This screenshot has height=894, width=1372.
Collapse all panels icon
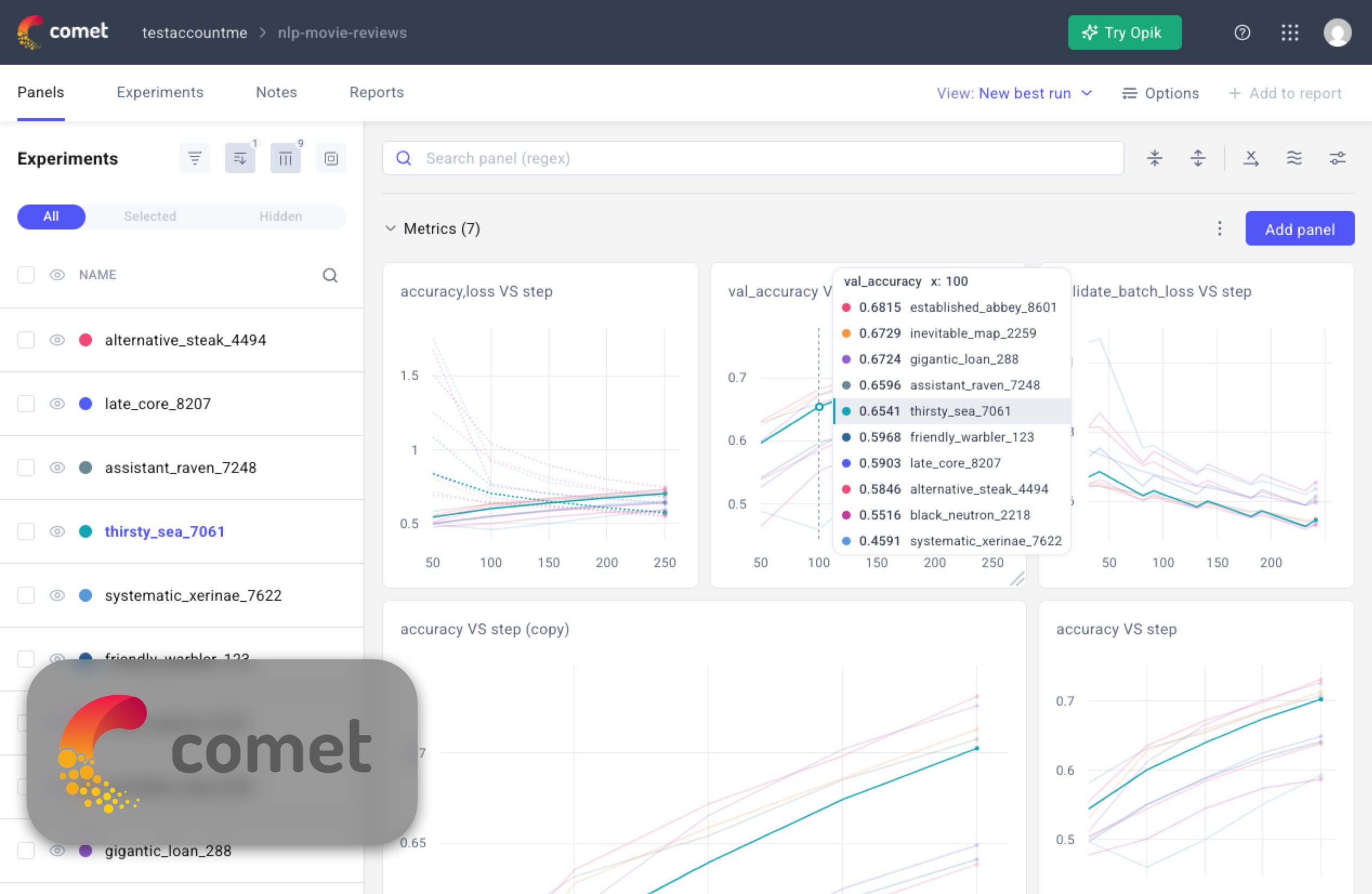(x=1154, y=158)
